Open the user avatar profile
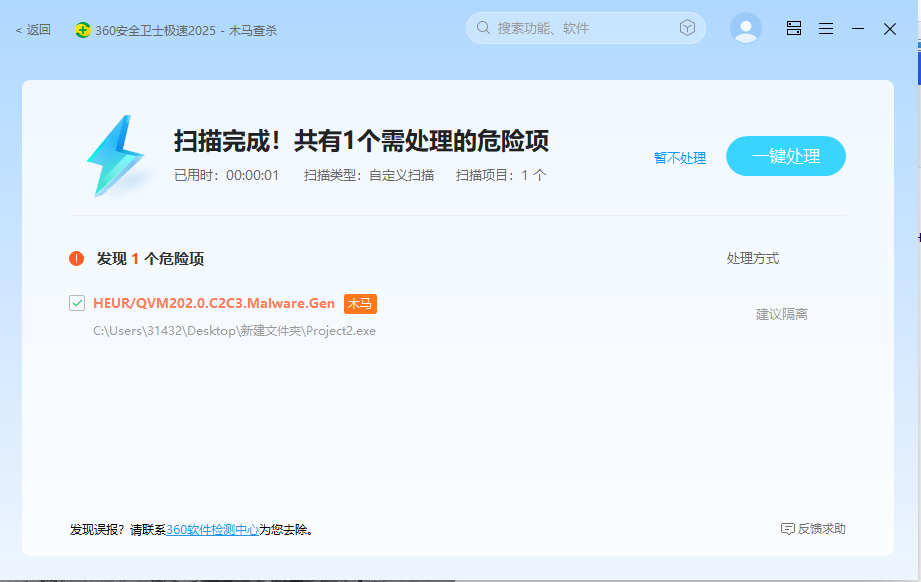The height and width of the screenshot is (582, 921). click(x=746, y=28)
